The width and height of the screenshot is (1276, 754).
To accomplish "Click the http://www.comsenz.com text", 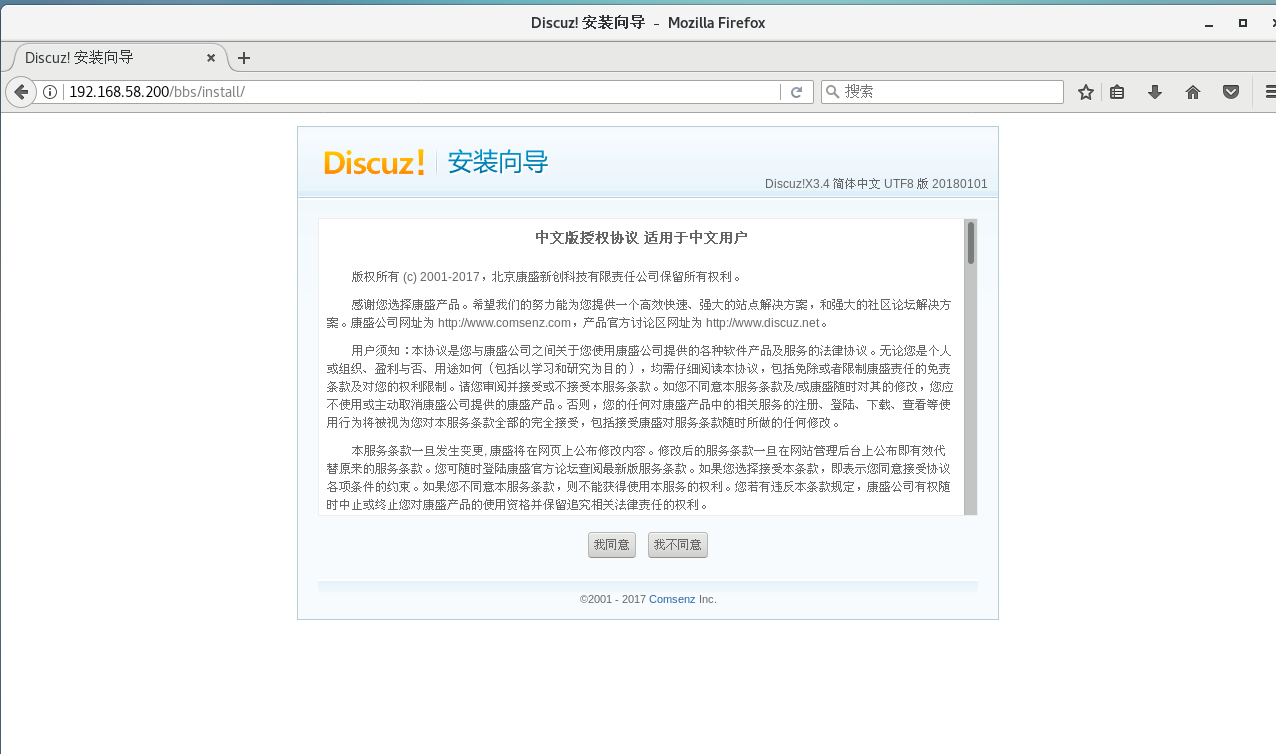I will (504, 323).
